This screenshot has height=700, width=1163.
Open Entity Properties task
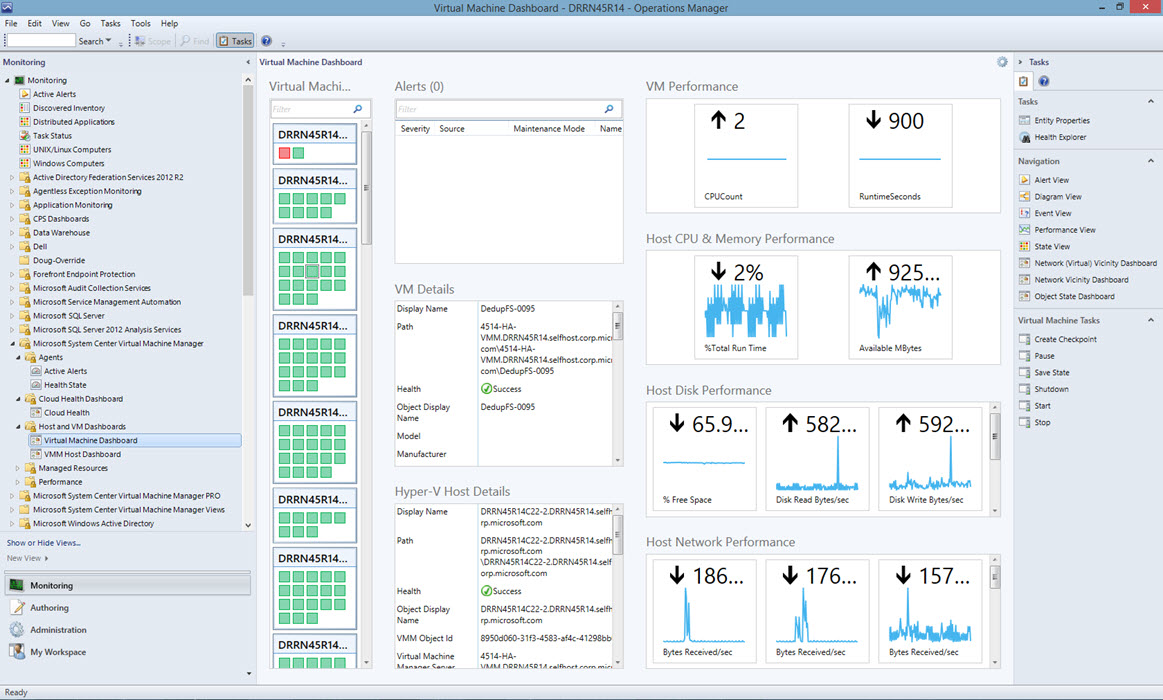pyautogui.click(x=1061, y=120)
